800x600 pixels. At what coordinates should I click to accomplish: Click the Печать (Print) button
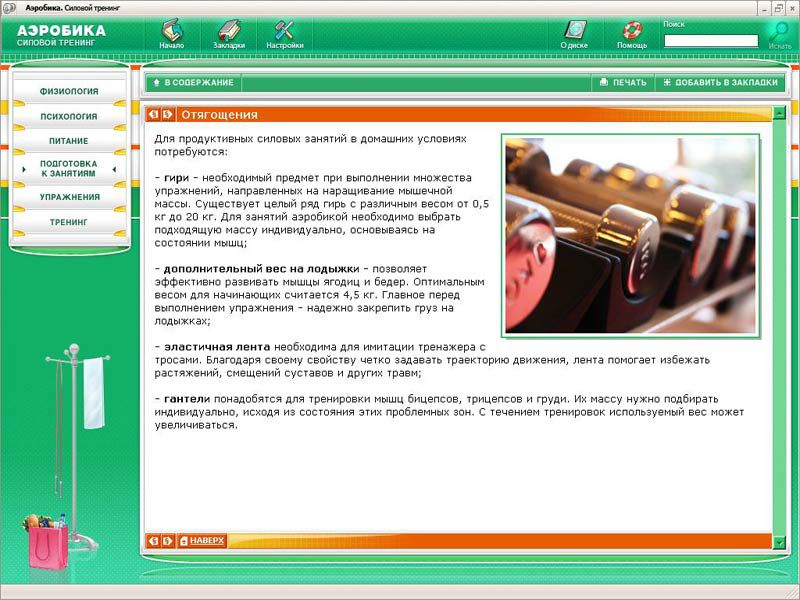coord(623,83)
